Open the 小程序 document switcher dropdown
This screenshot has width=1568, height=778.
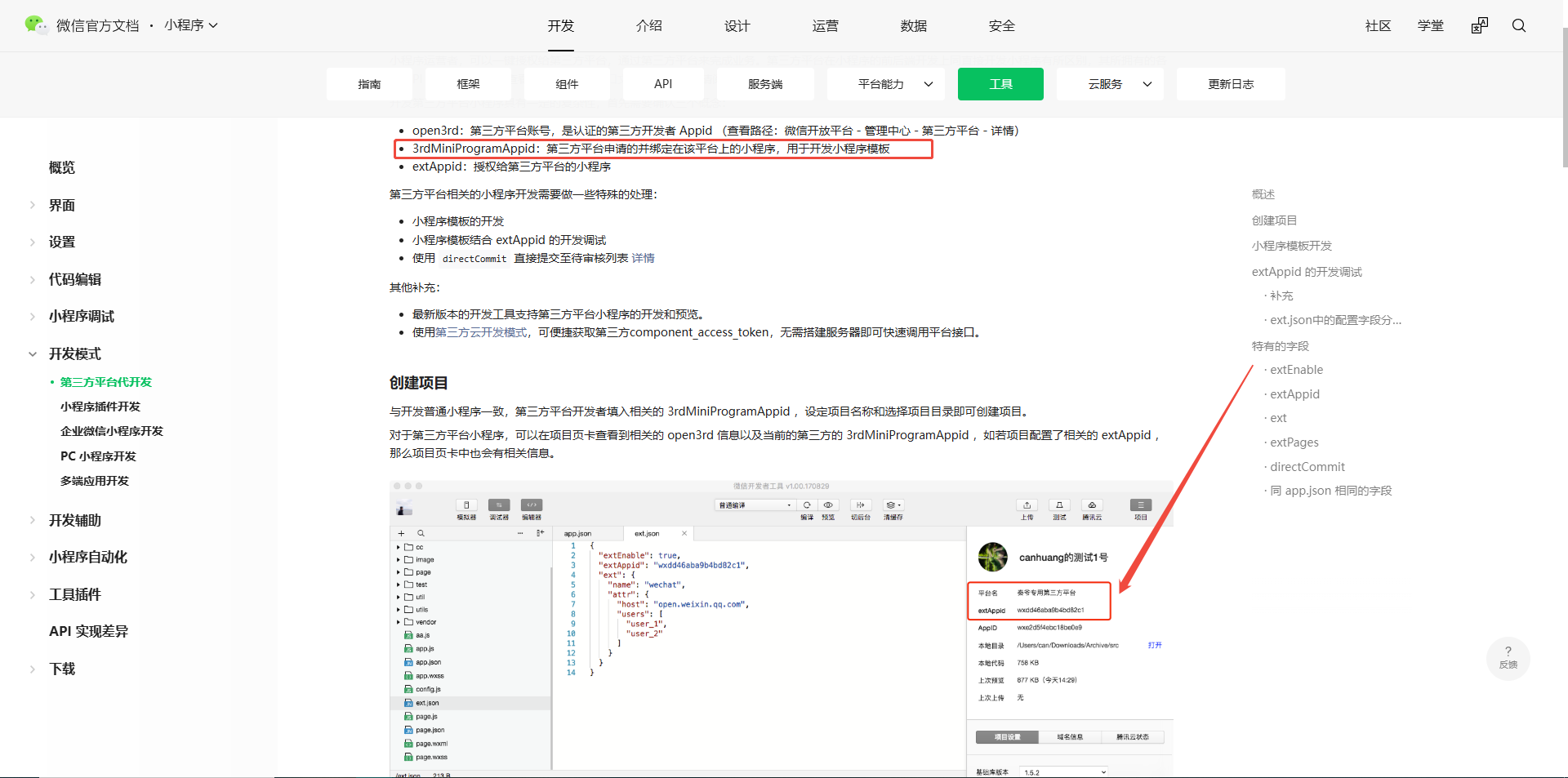[191, 25]
